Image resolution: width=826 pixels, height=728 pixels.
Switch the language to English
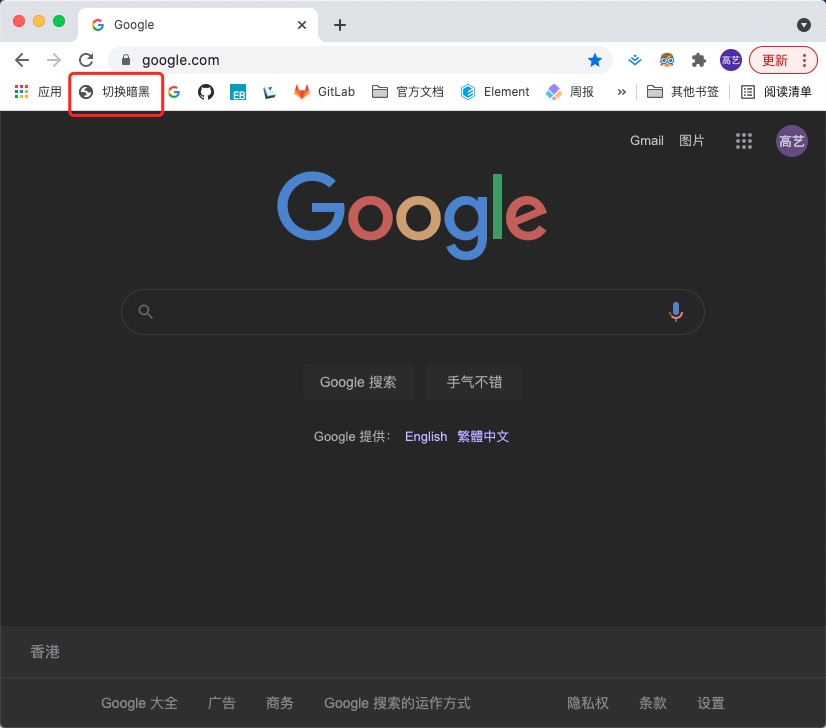426,437
